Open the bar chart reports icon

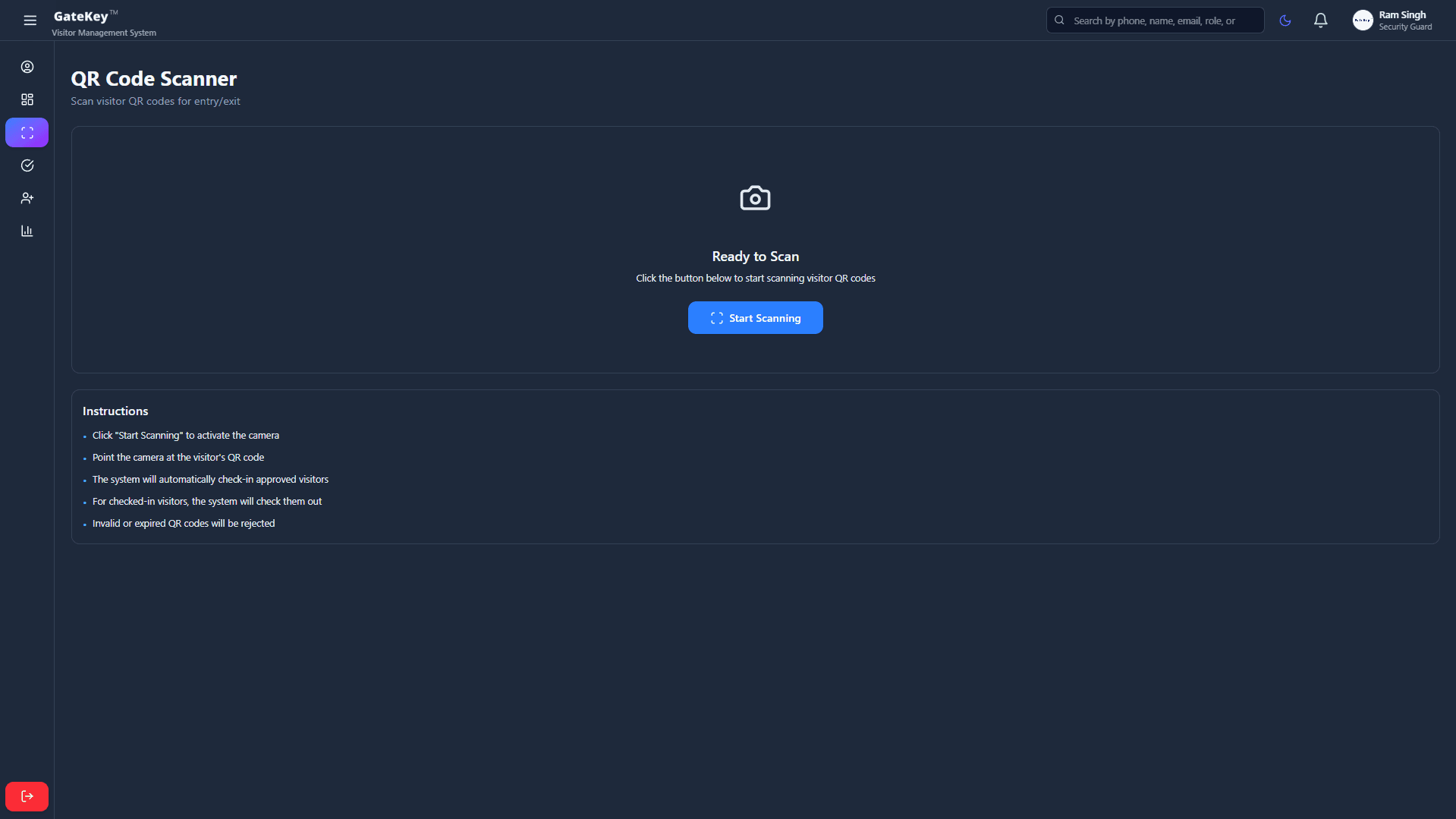click(x=27, y=231)
